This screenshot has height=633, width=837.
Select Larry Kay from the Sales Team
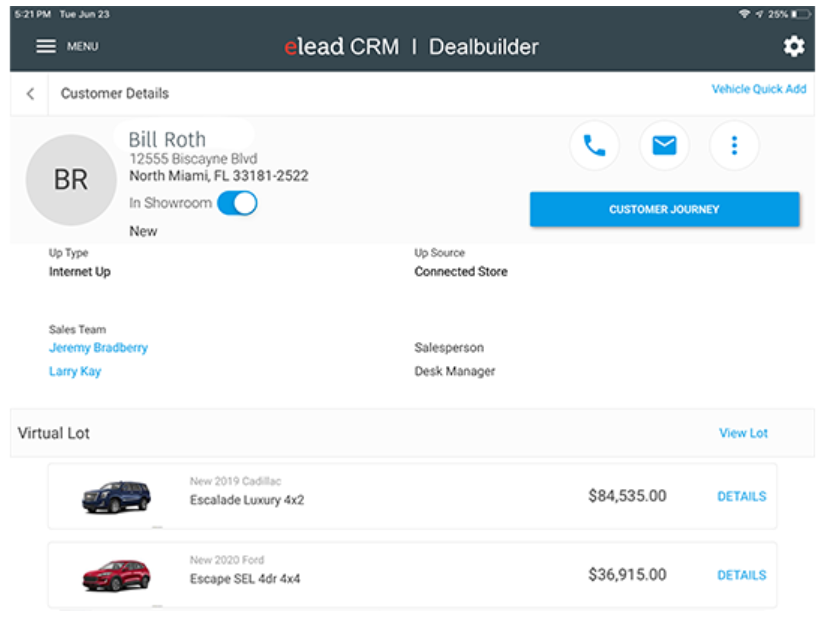[75, 371]
